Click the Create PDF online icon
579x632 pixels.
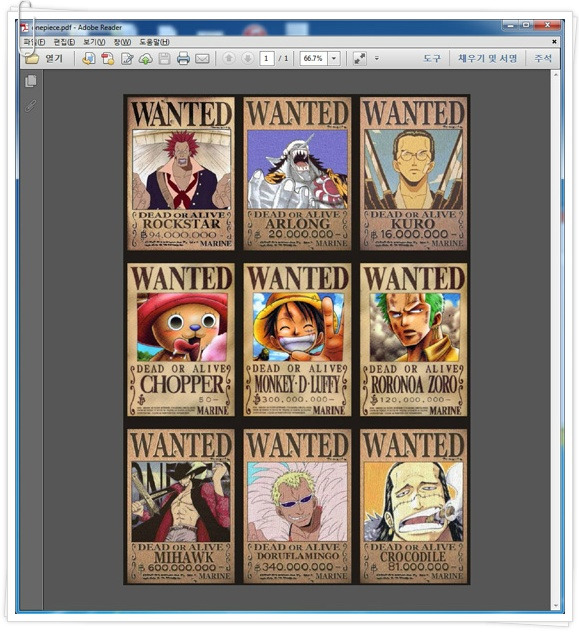click(x=89, y=59)
